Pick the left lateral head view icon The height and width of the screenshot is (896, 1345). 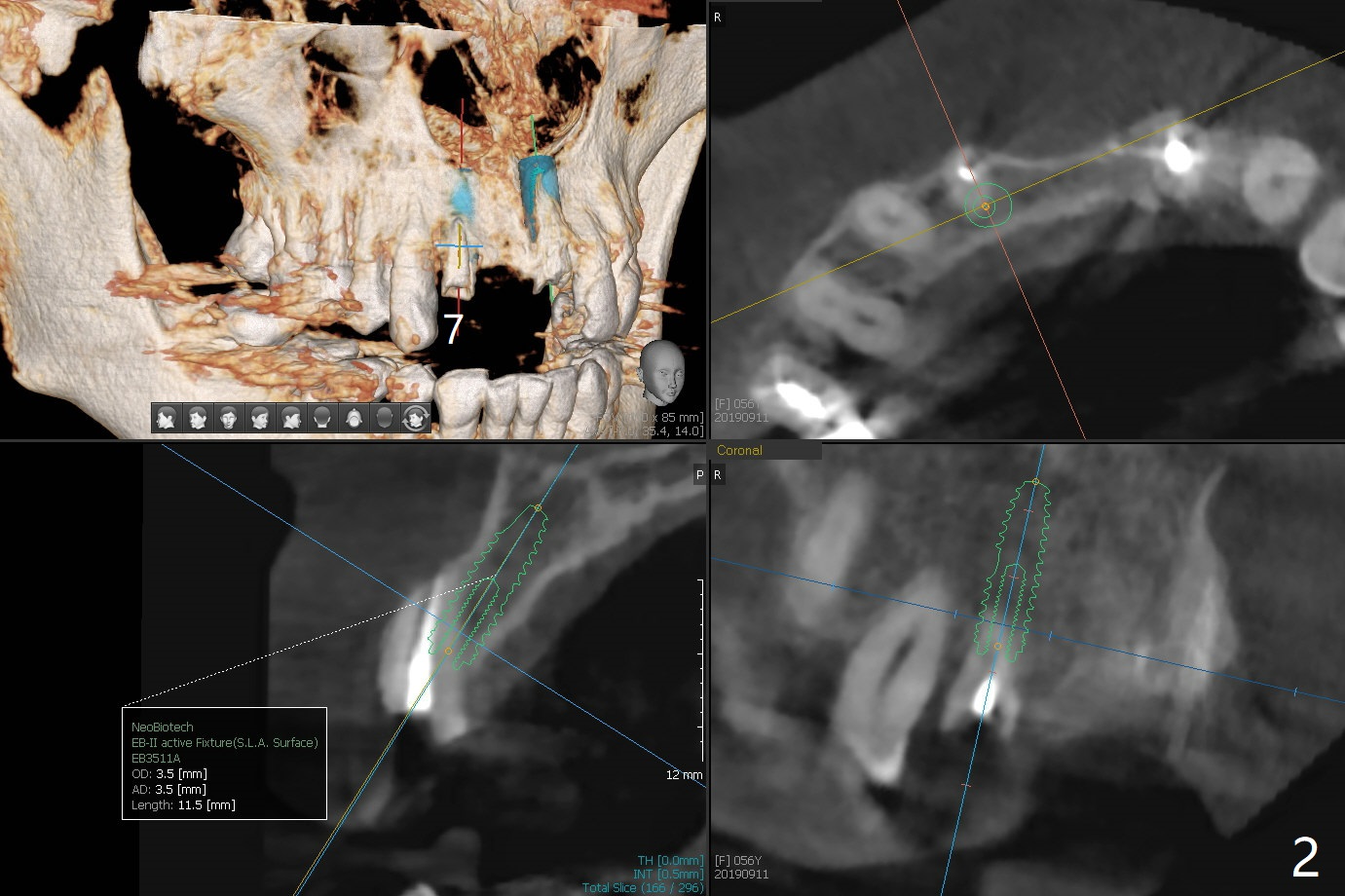(x=291, y=418)
